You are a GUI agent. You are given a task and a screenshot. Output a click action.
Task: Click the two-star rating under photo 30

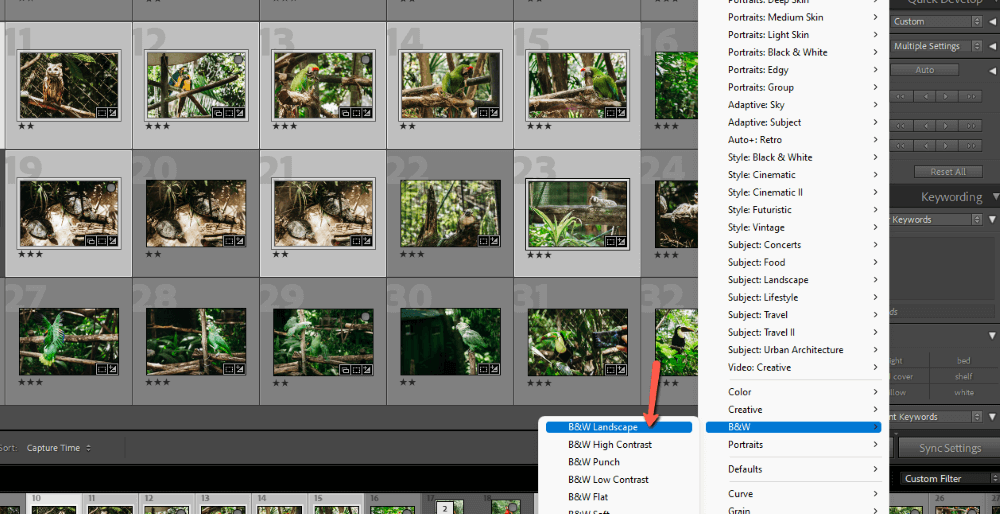coord(408,383)
